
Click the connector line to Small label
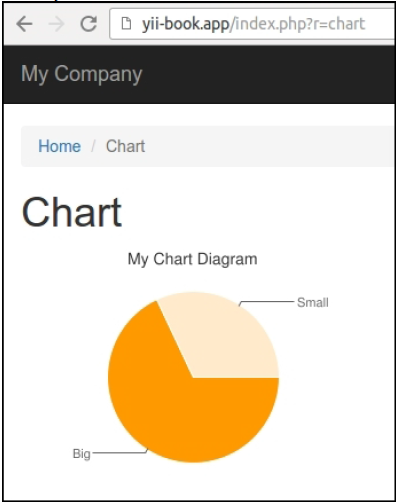pyautogui.click(x=267, y=302)
